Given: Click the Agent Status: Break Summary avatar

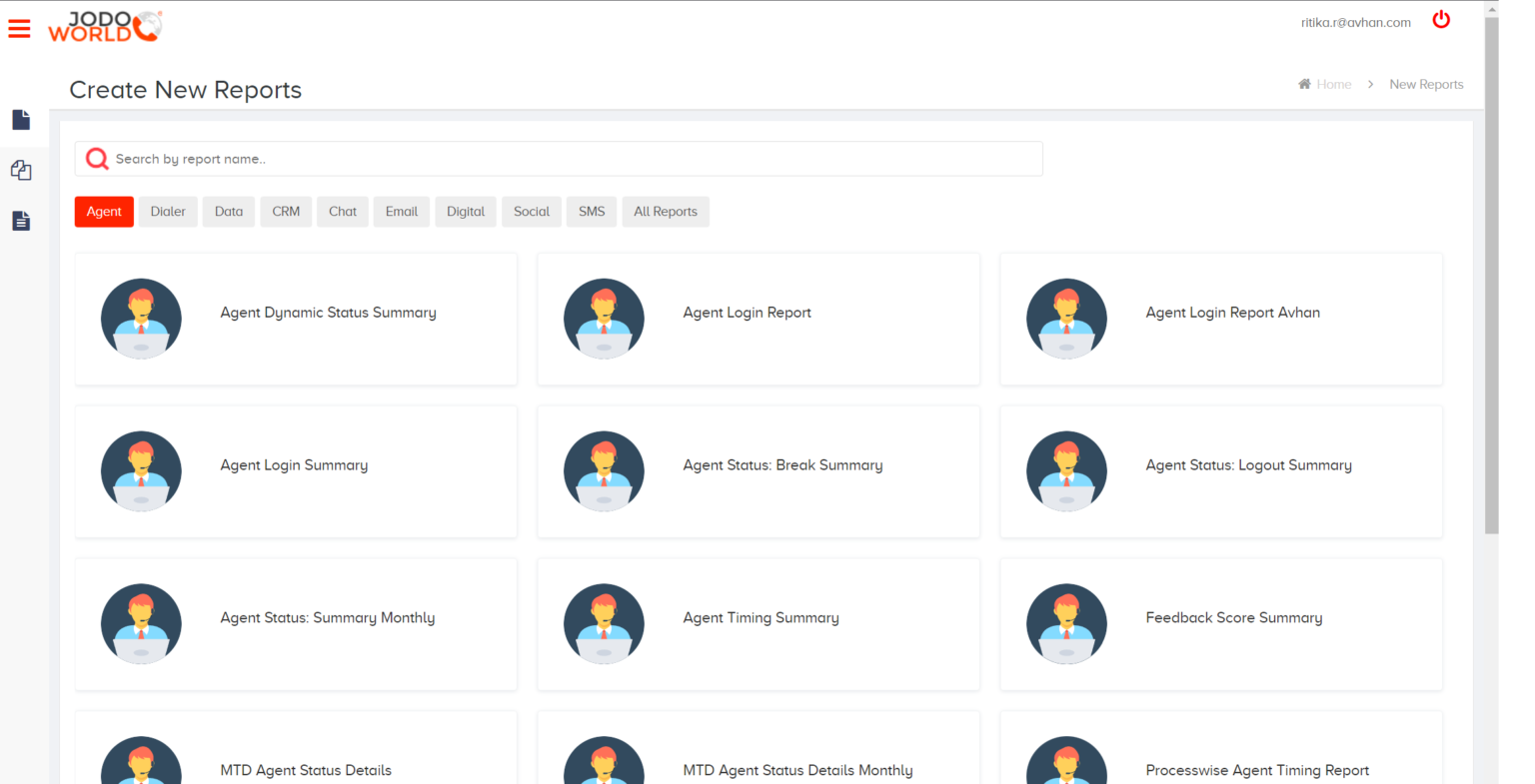Looking at the screenshot, I should tap(604, 471).
